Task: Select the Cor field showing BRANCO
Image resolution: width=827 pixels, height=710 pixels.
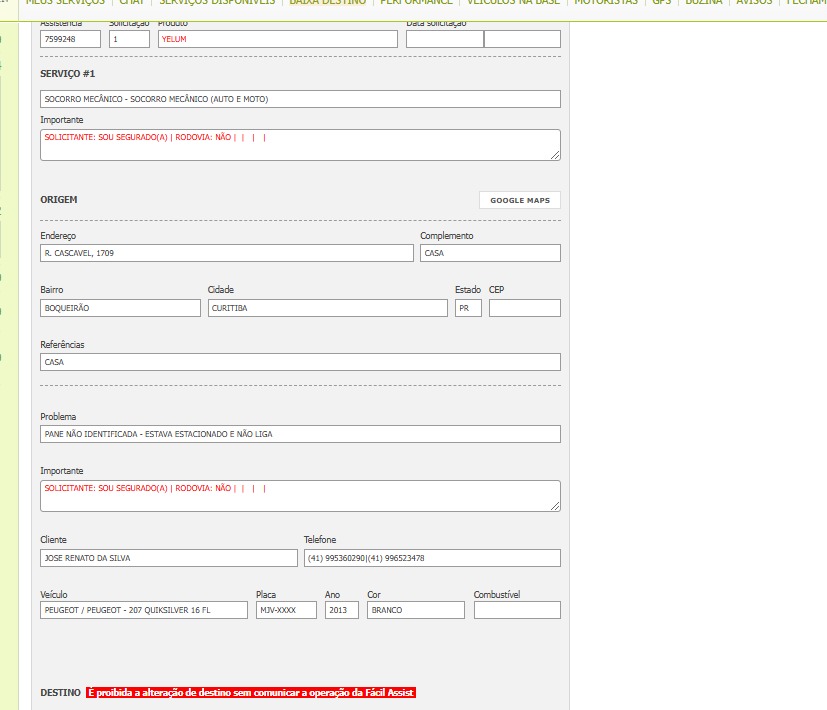Action: coord(416,610)
